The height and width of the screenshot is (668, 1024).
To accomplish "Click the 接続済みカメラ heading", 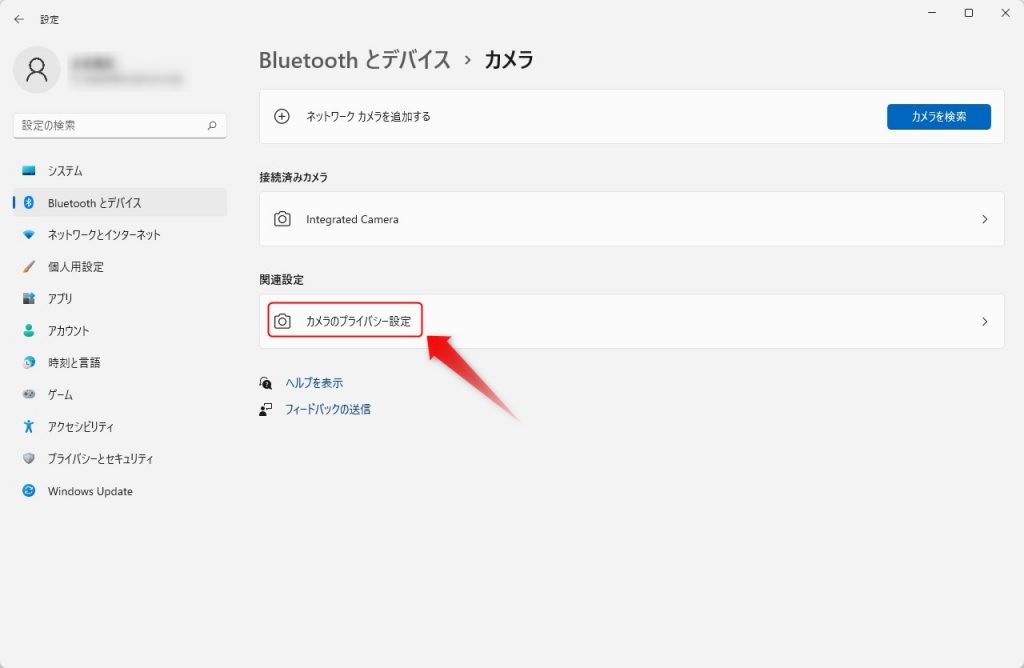I will click(293, 177).
